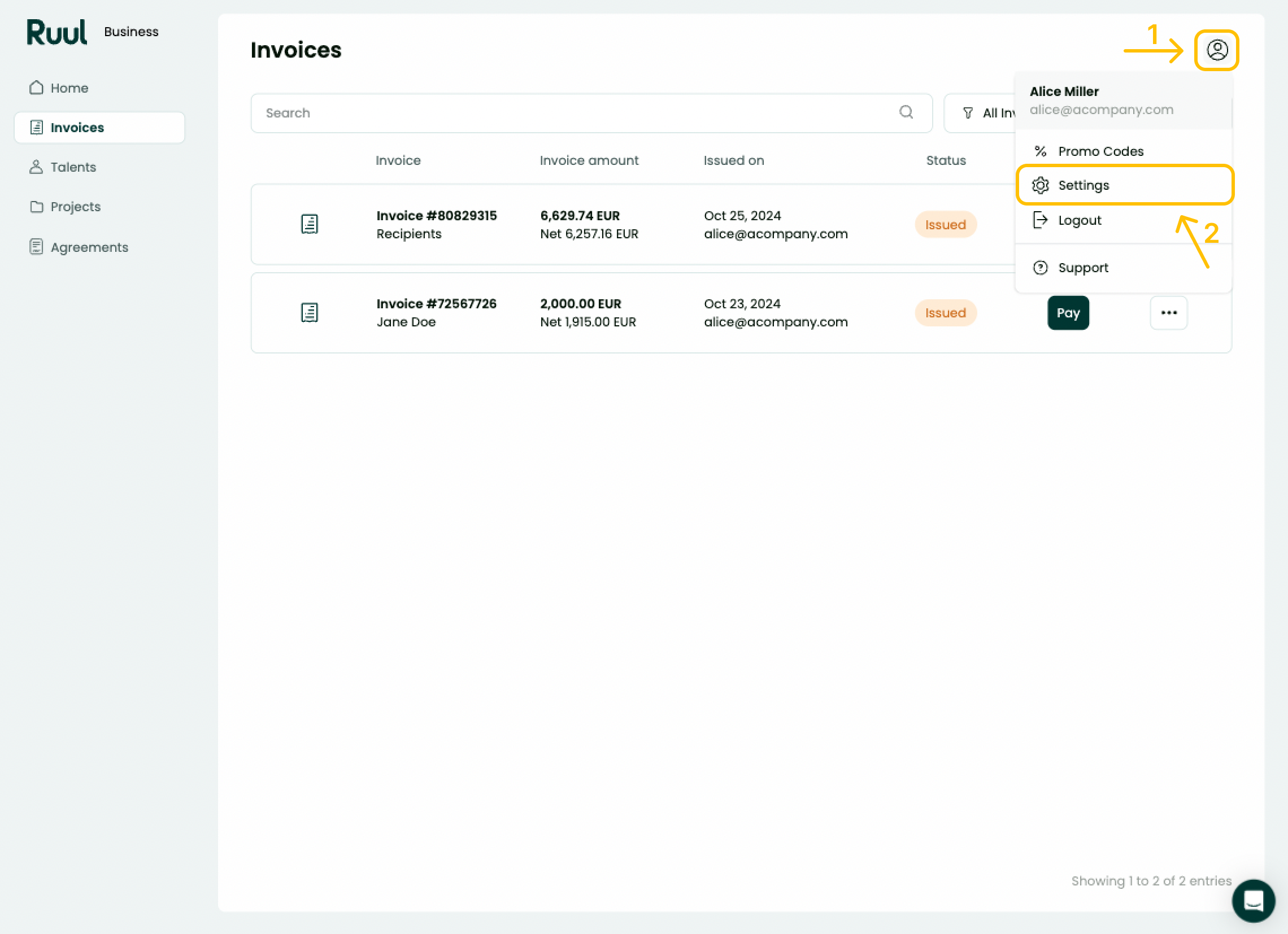Image resolution: width=1288 pixels, height=934 pixels.
Task: Click the Issued status badge for Invoice #80829315
Action: click(946, 225)
